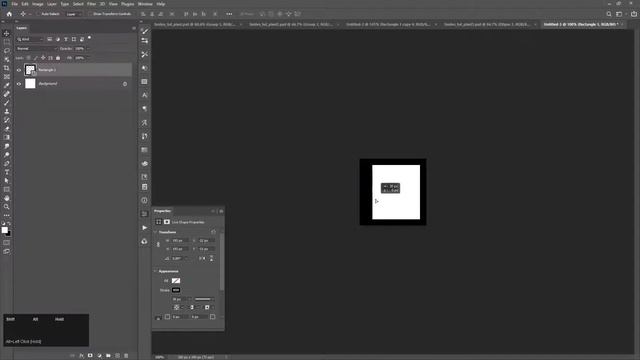
Task: Select the Zoom tool
Action: [x=7, y=207]
